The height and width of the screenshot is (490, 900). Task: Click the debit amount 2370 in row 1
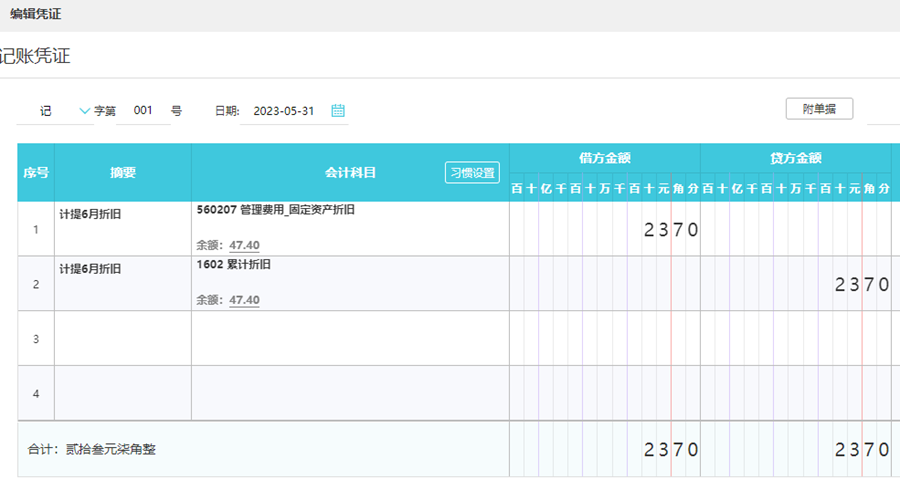click(x=670, y=230)
